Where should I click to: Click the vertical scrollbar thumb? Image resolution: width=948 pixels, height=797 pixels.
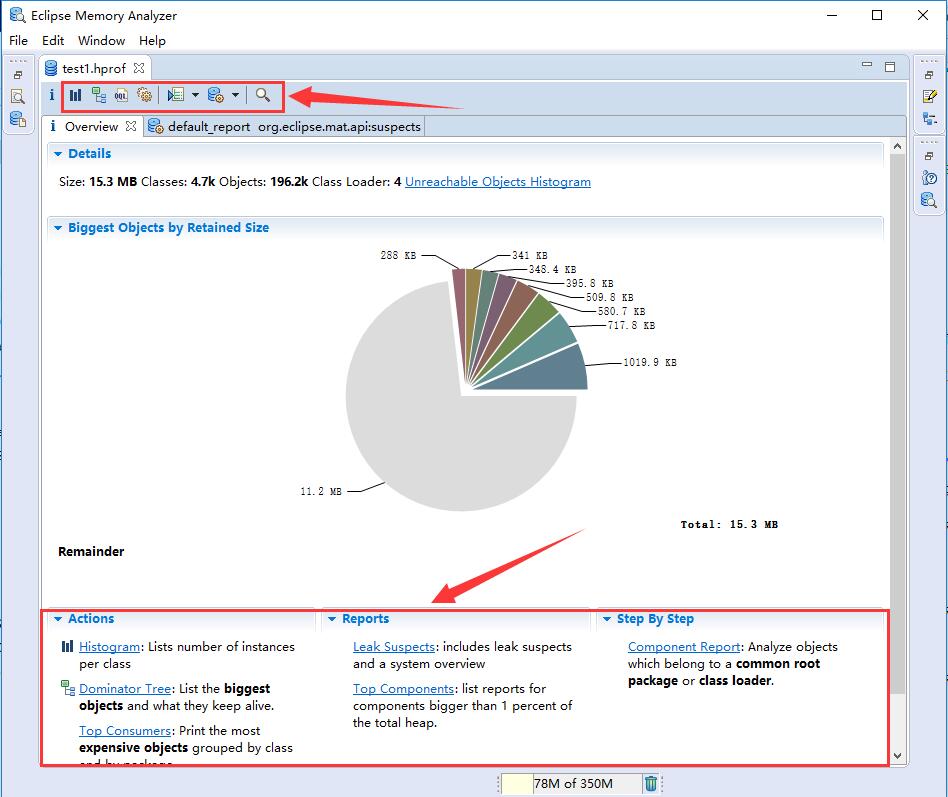(898, 423)
